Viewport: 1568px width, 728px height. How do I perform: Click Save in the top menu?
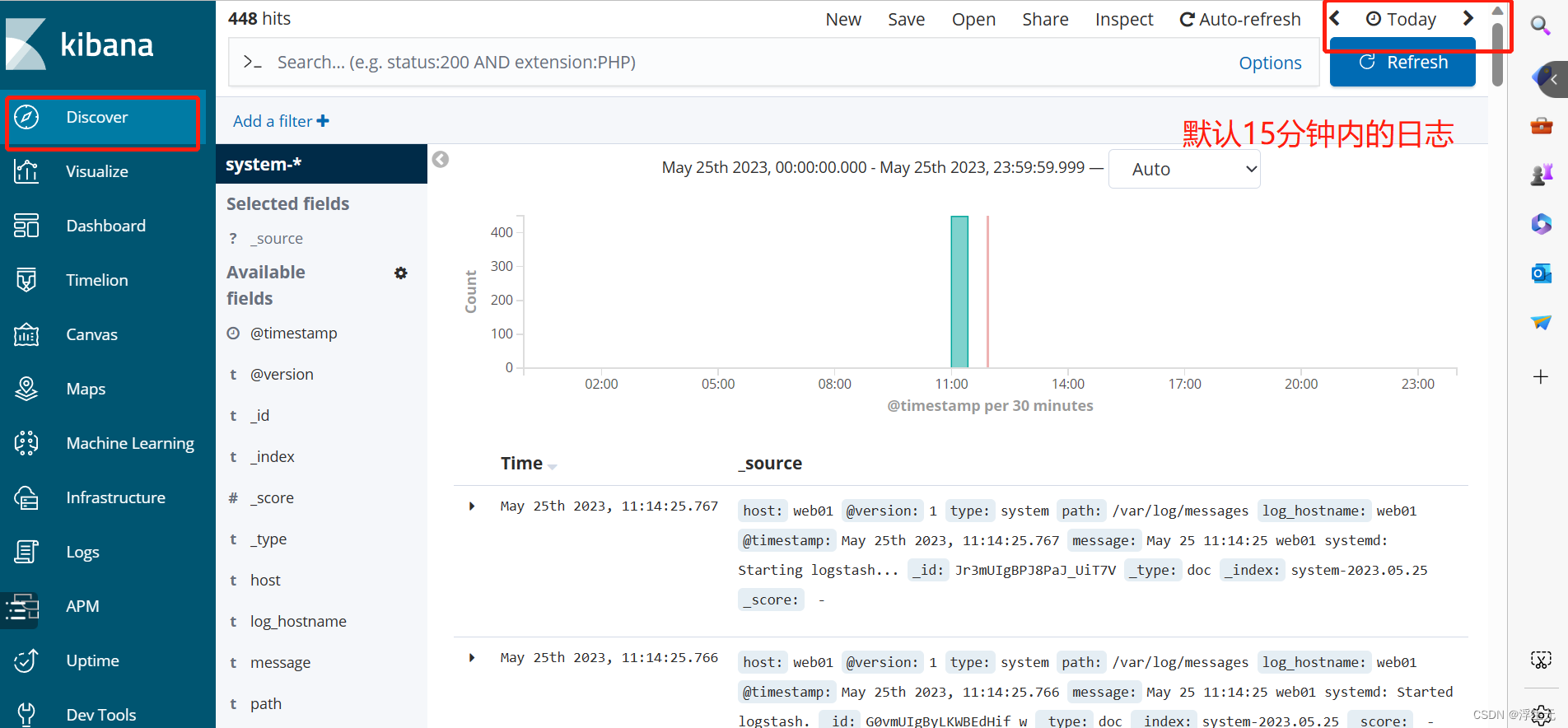[906, 19]
